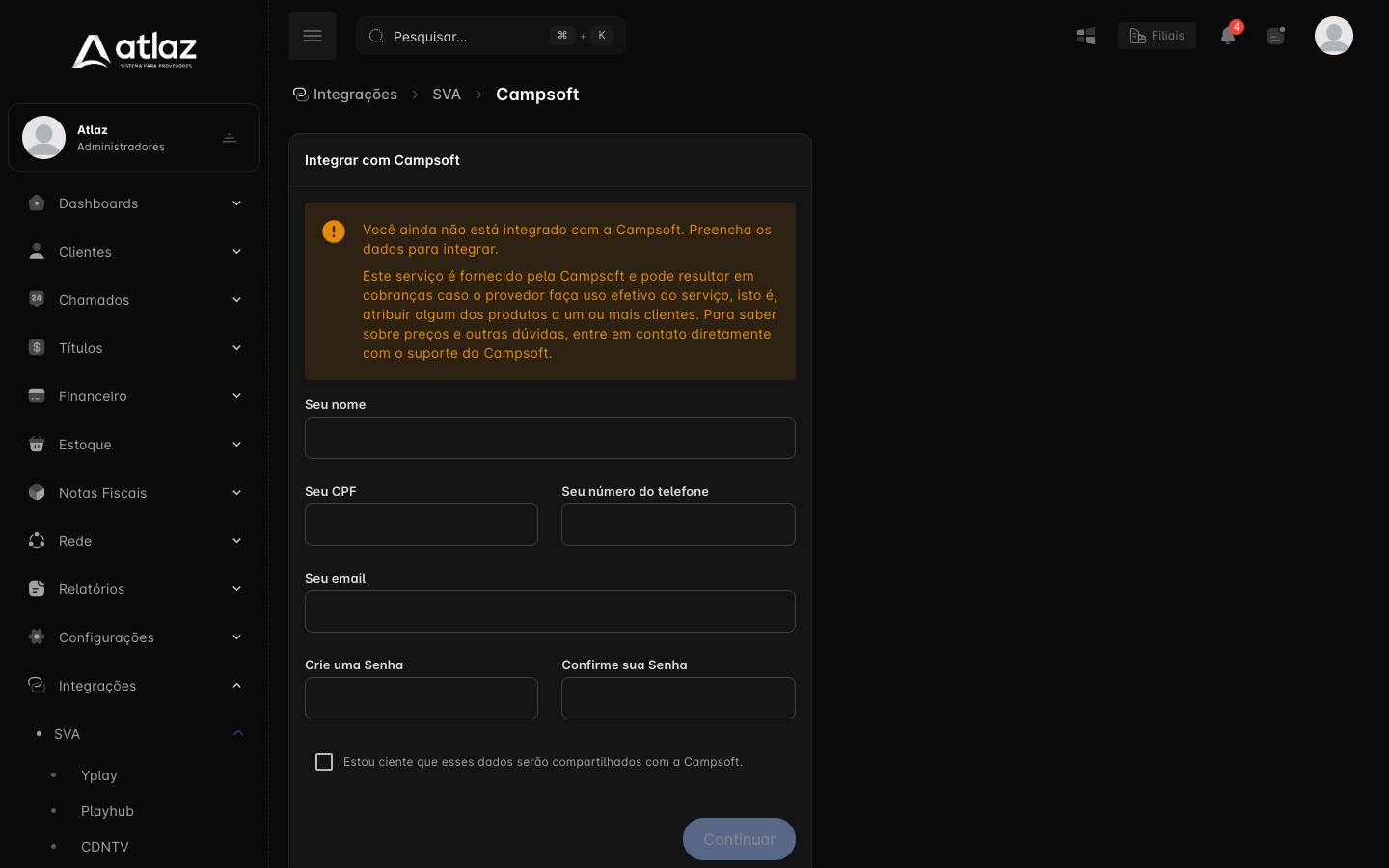
Task: Collapse the Integrações menu chevron
Action: pyautogui.click(x=236, y=686)
